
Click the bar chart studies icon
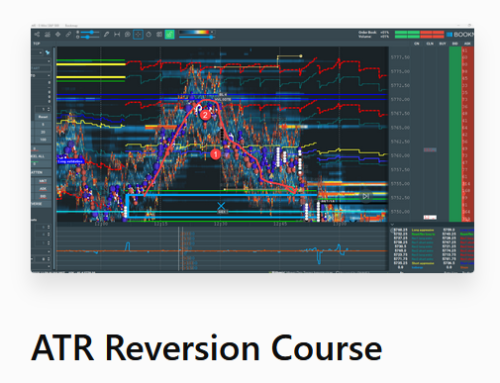click(x=47, y=34)
